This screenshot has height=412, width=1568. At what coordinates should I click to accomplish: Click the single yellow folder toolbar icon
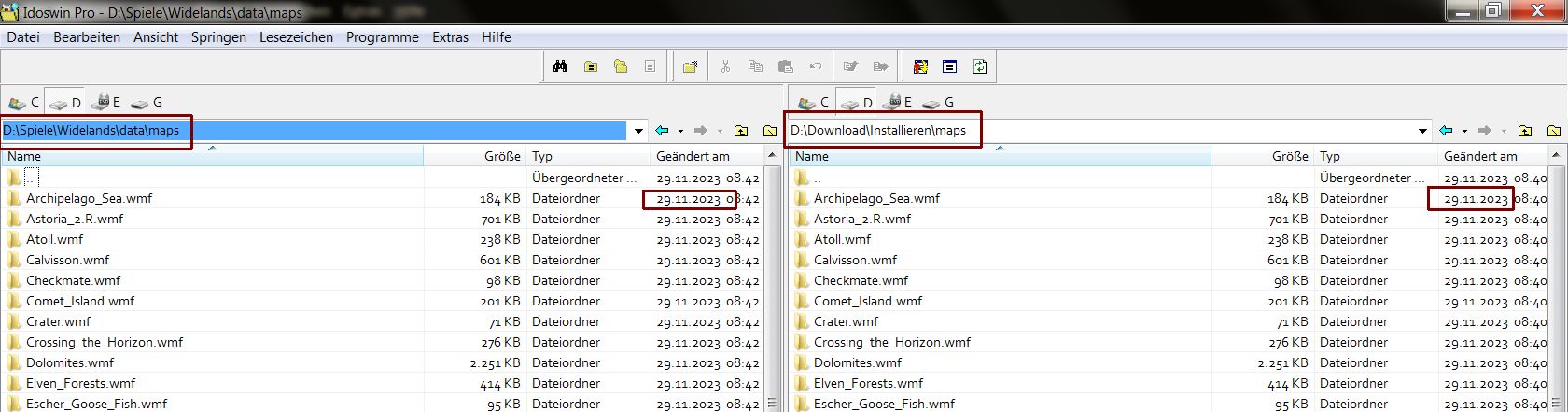pos(591,66)
